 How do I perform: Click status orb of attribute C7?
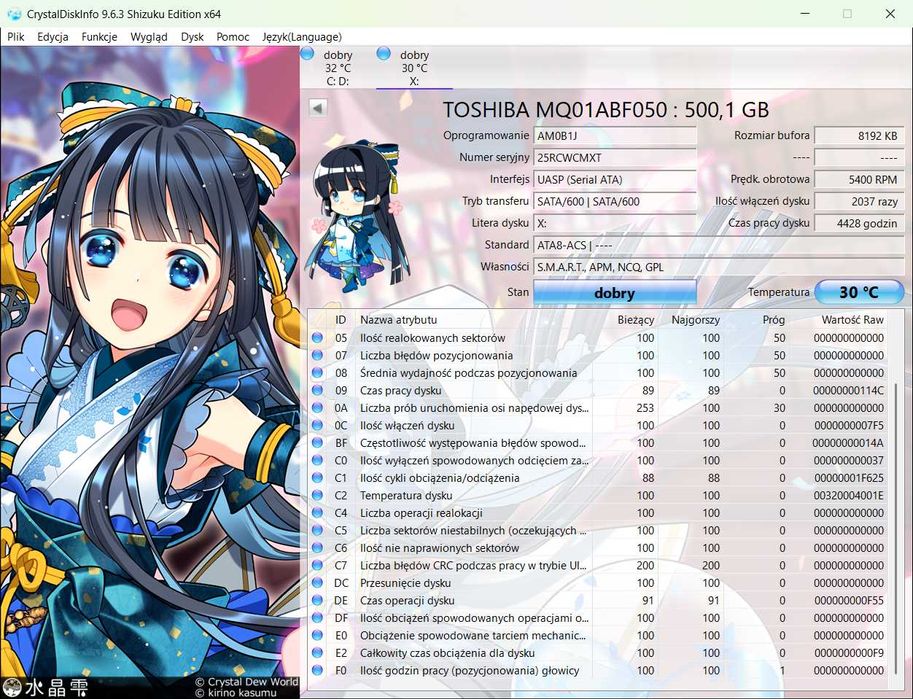tap(317, 565)
